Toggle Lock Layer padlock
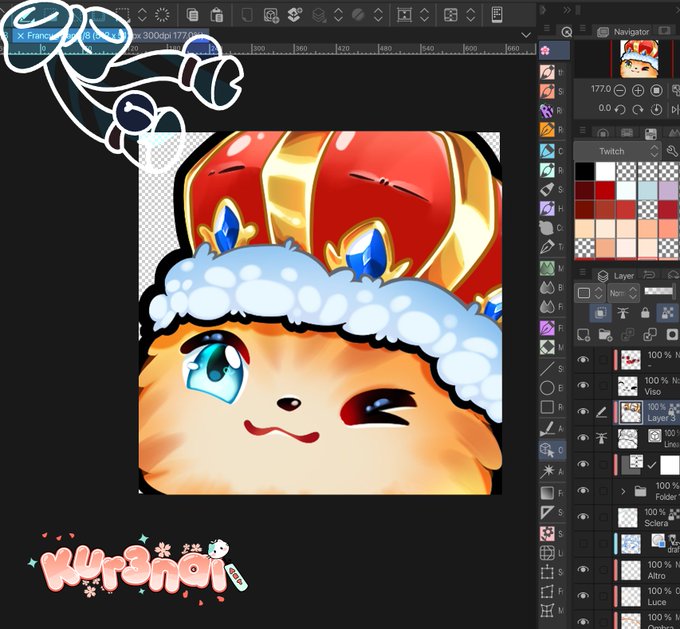This screenshot has width=680, height=629. [x=645, y=313]
